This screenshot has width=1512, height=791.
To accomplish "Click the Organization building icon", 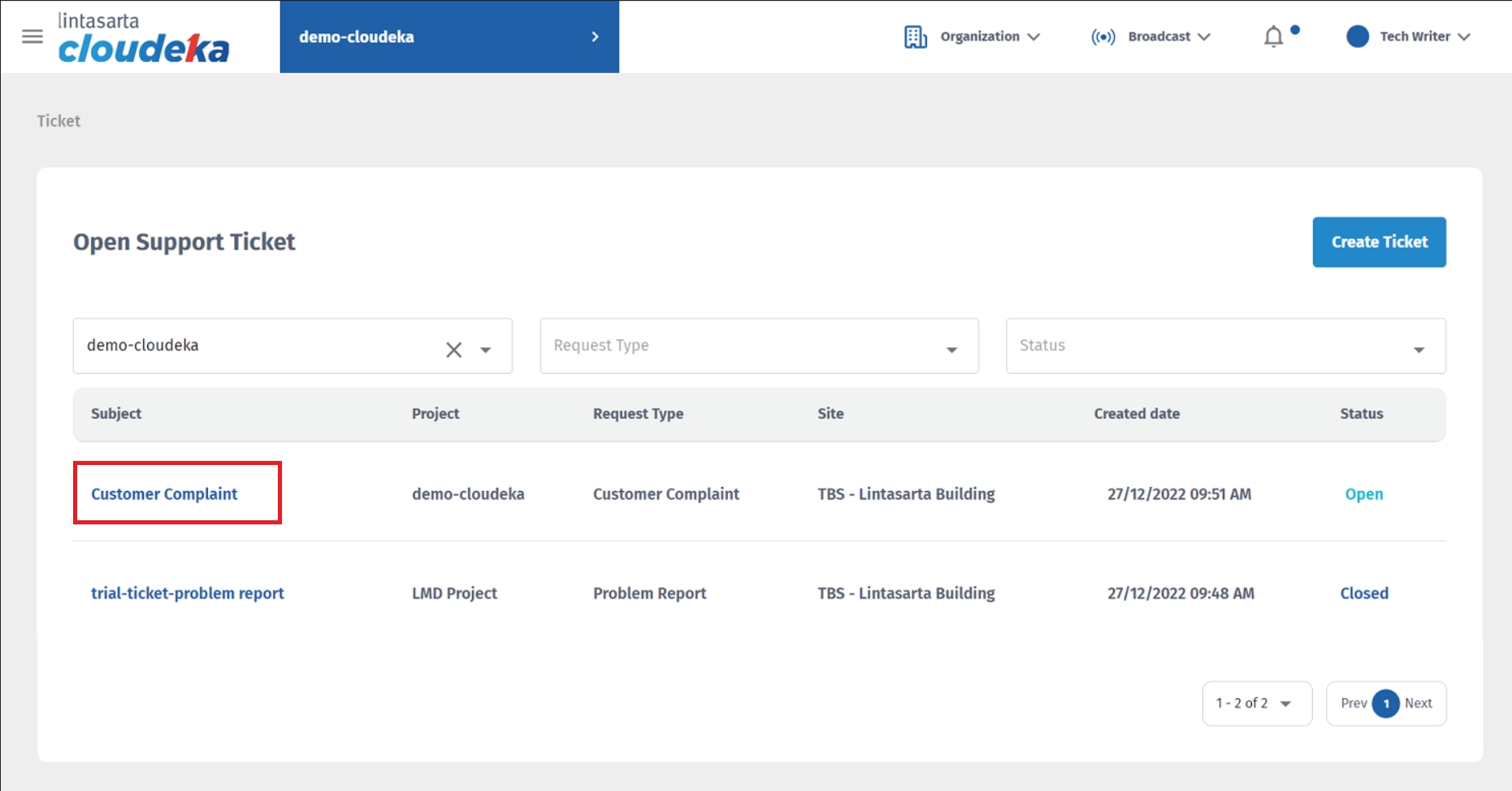I will [915, 37].
